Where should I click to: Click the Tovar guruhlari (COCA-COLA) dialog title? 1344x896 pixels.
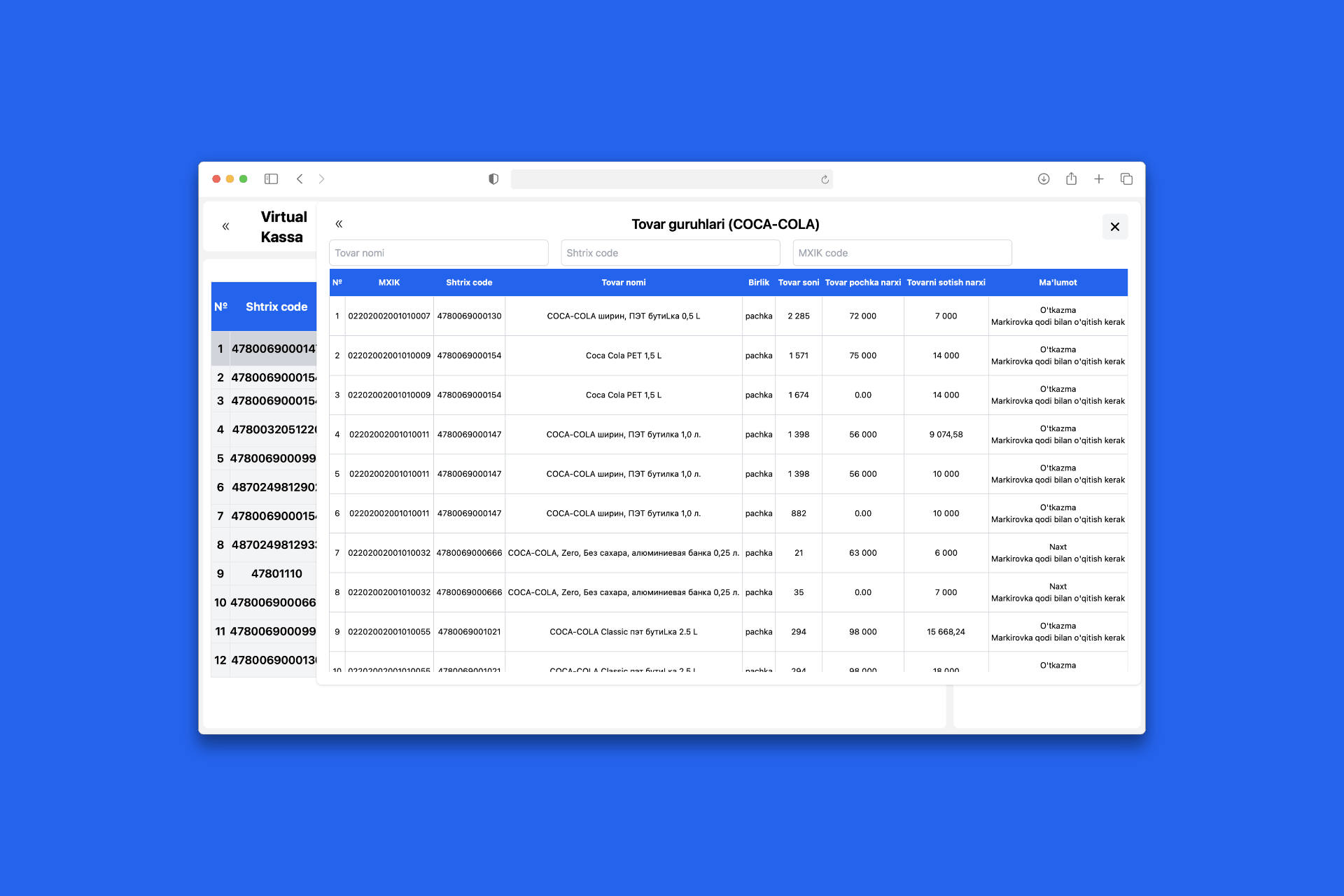pos(725,225)
